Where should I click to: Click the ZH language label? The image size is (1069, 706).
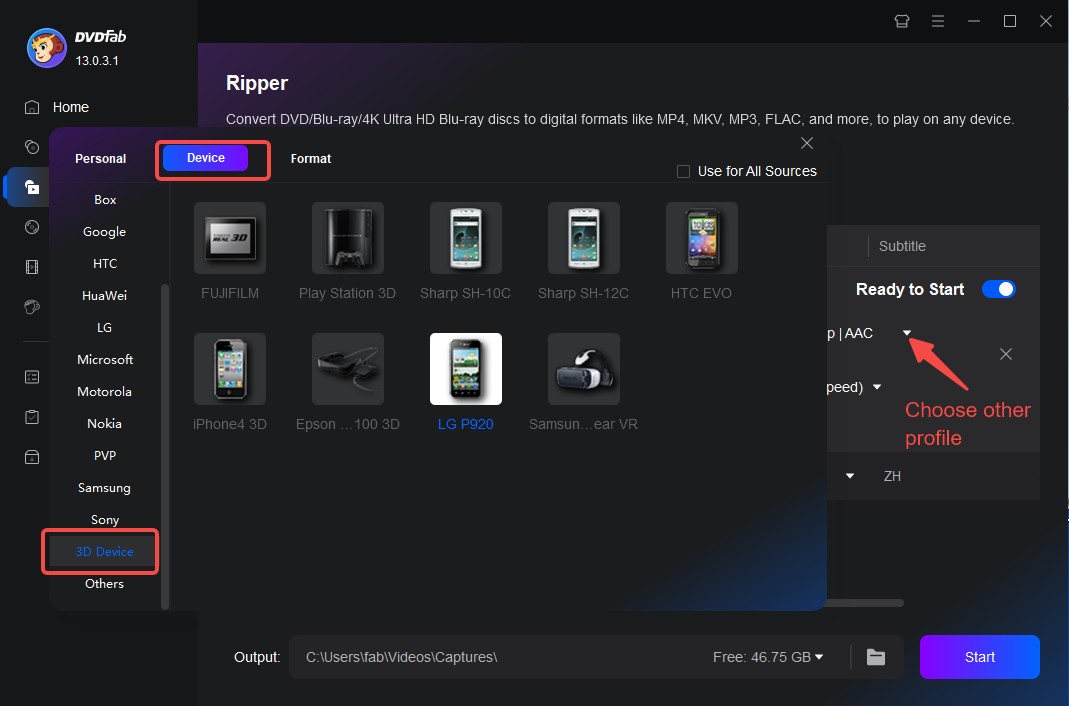[x=892, y=476]
